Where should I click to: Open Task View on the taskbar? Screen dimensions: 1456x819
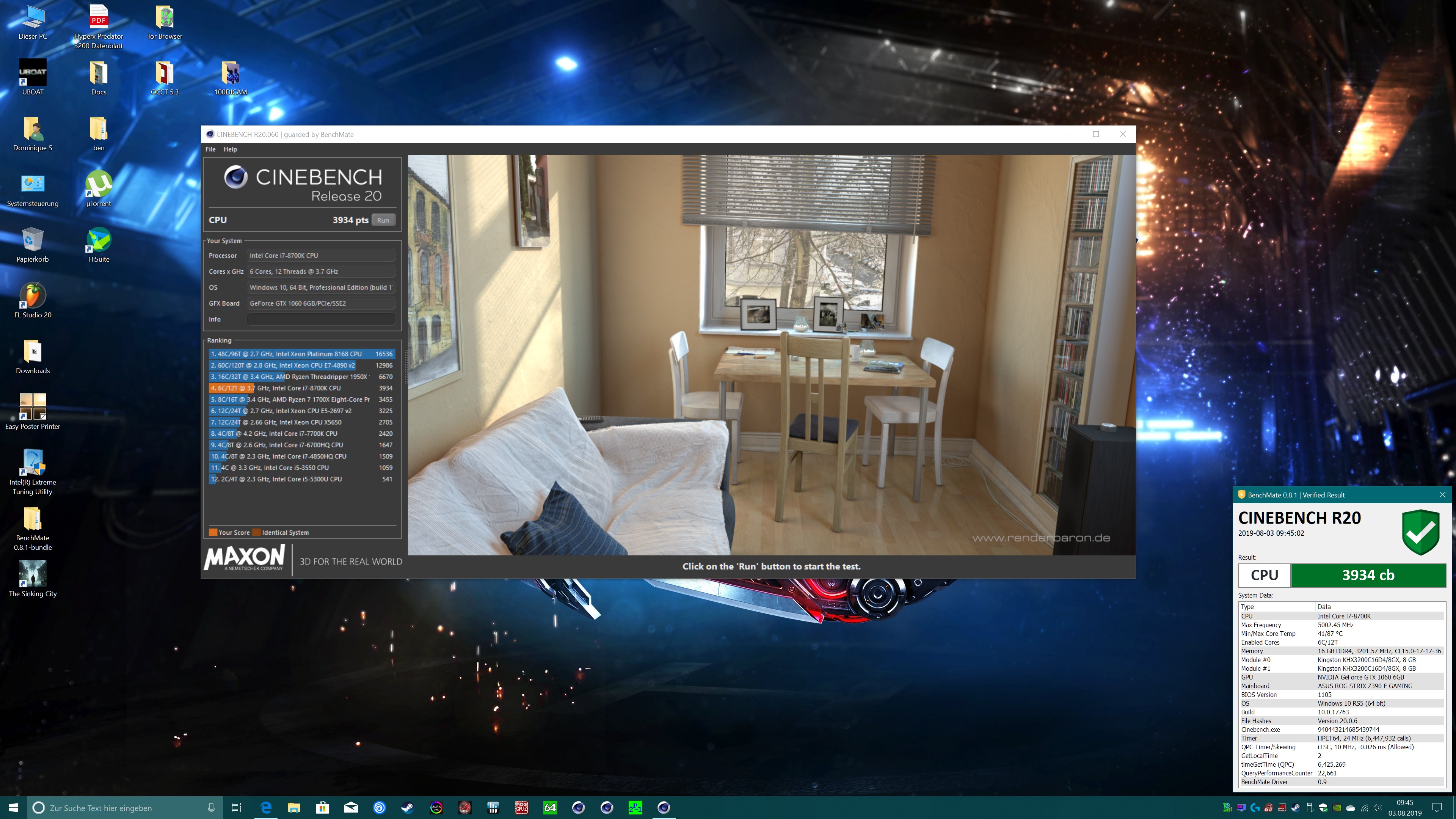[x=237, y=808]
